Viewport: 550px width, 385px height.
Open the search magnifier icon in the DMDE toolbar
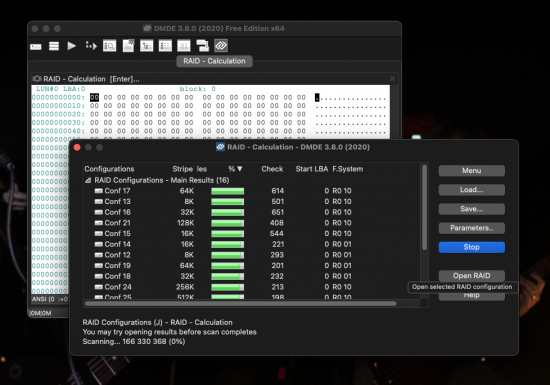[x=109, y=46]
